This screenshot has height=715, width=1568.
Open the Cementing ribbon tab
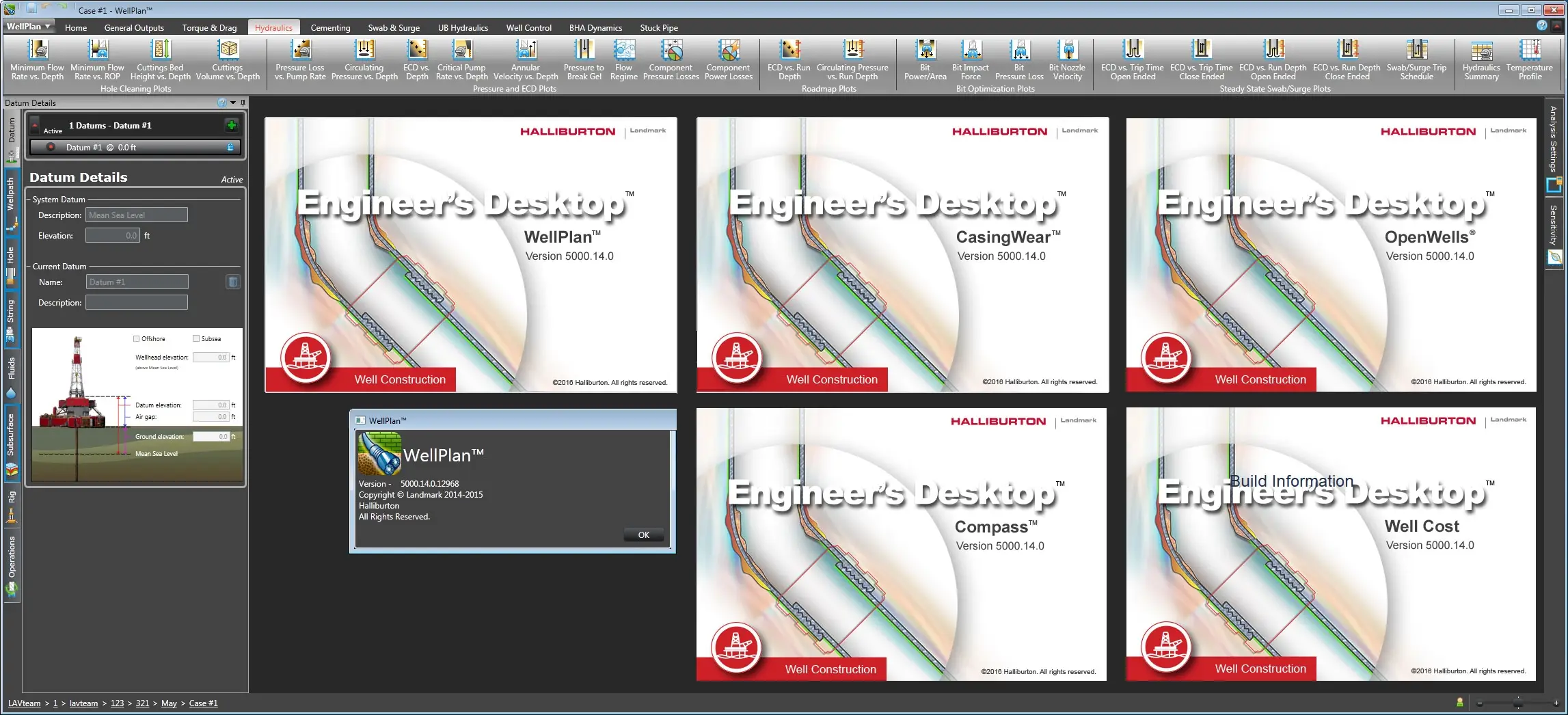pyautogui.click(x=330, y=27)
